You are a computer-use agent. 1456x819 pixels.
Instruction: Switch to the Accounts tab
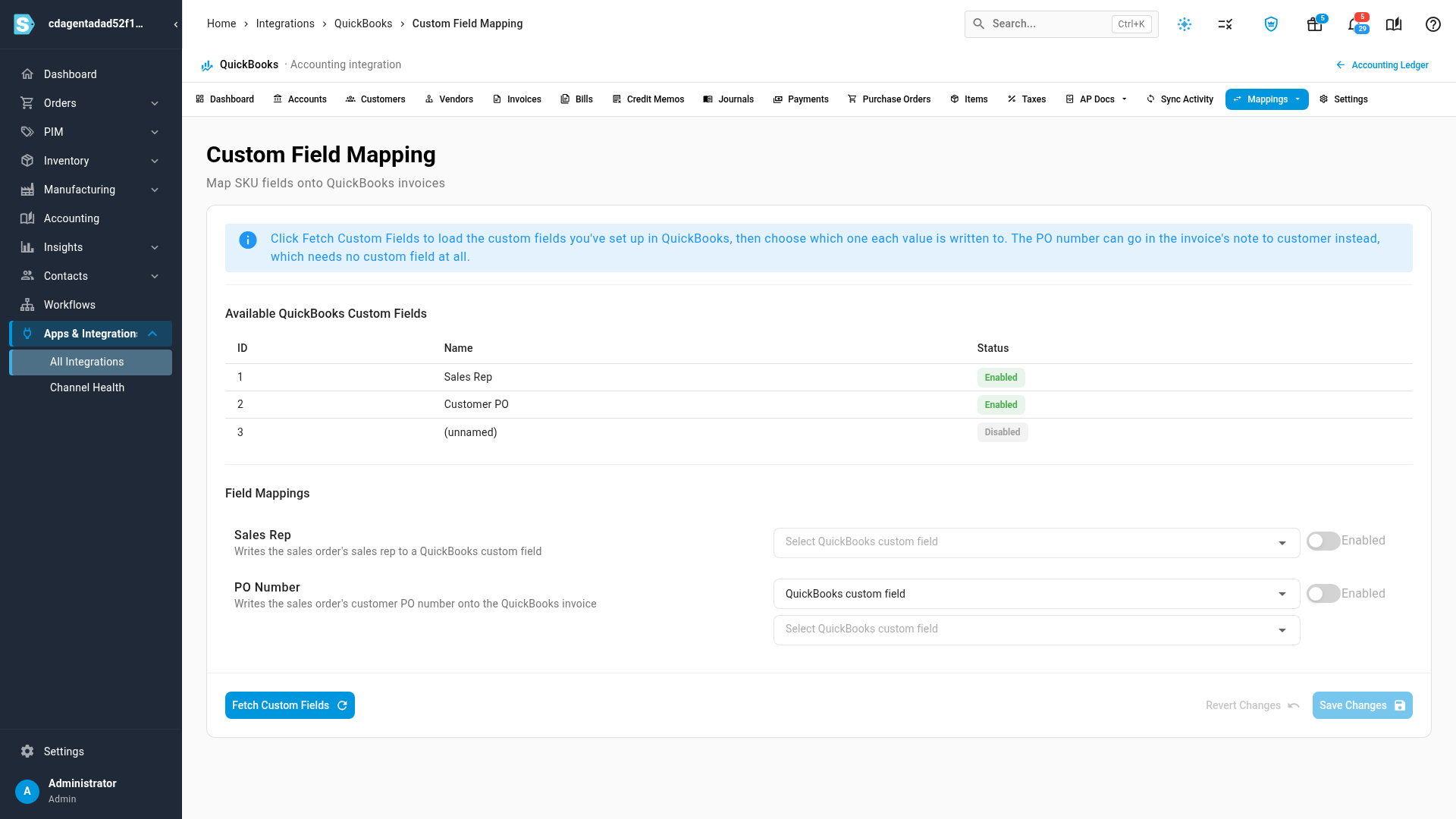[x=300, y=99]
